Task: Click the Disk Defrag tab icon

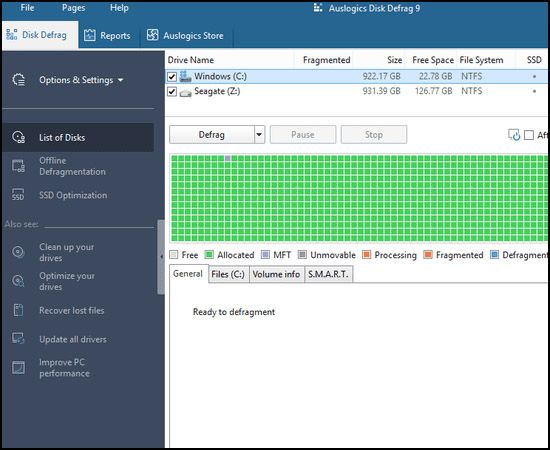Action: tap(12, 34)
